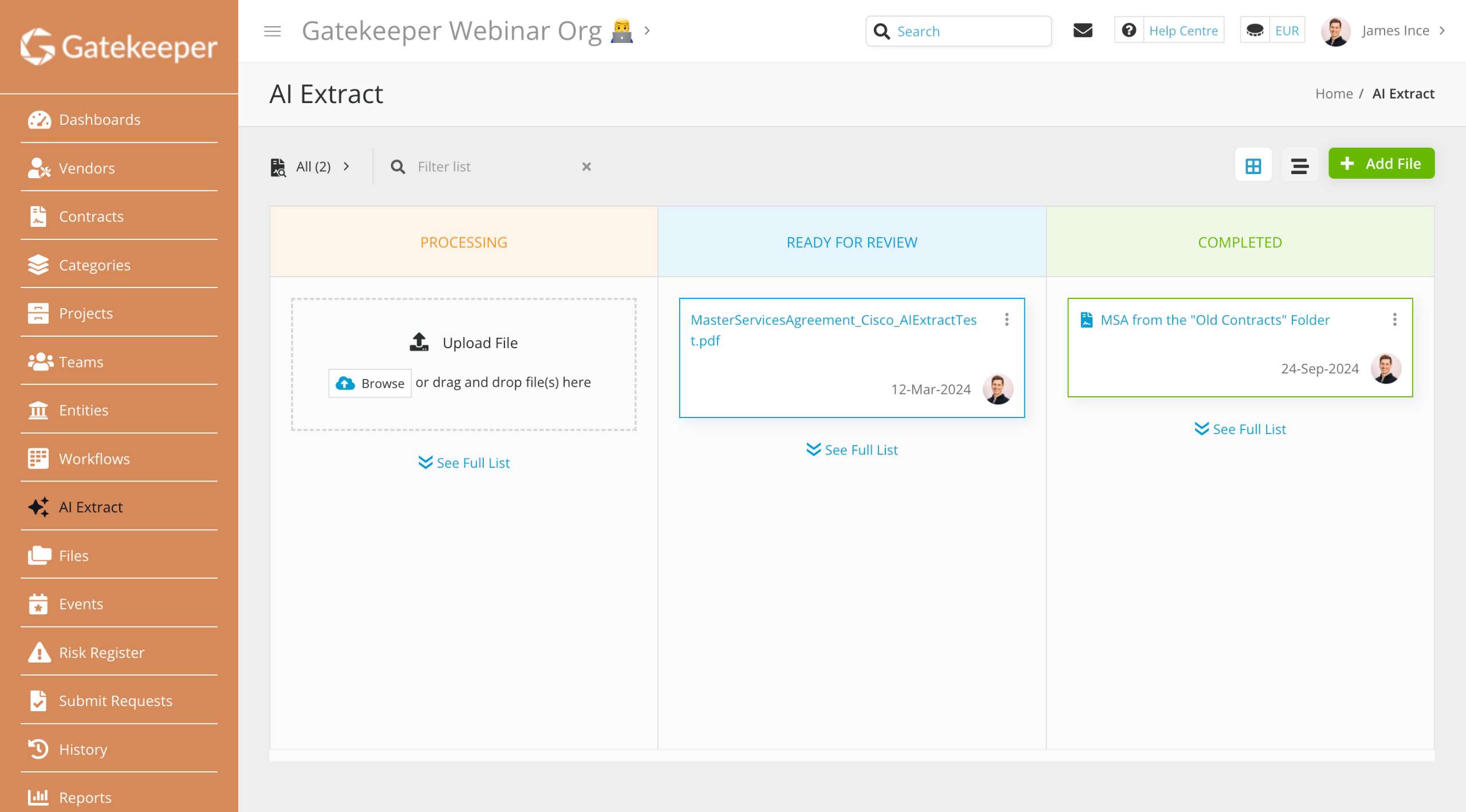Image resolution: width=1466 pixels, height=812 pixels.
Task: Switch to grid board view
Action: point(1253,165)
